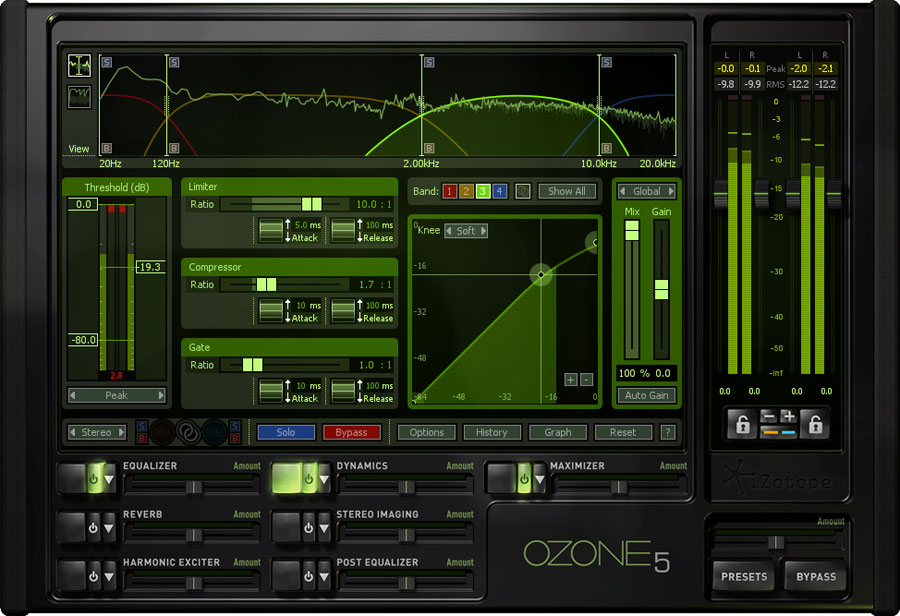
Task: Open Maximizer presets dropdown arrow
Action: pyautogui.click(x=540, y=479)
